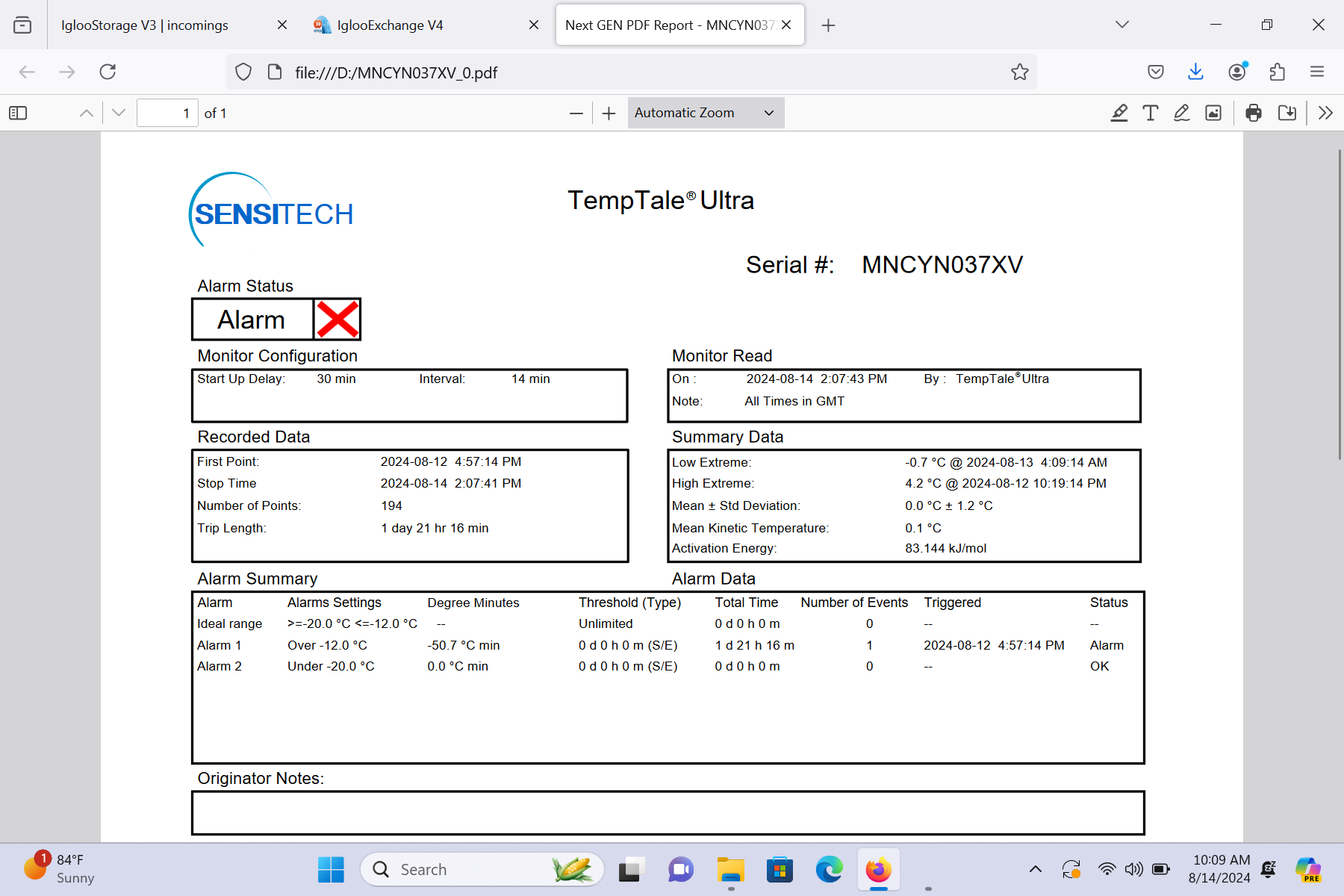Viewport: 1344px width, 896px height.
Task: Click the Firefox taskbar icon
Action: point(879,870)
